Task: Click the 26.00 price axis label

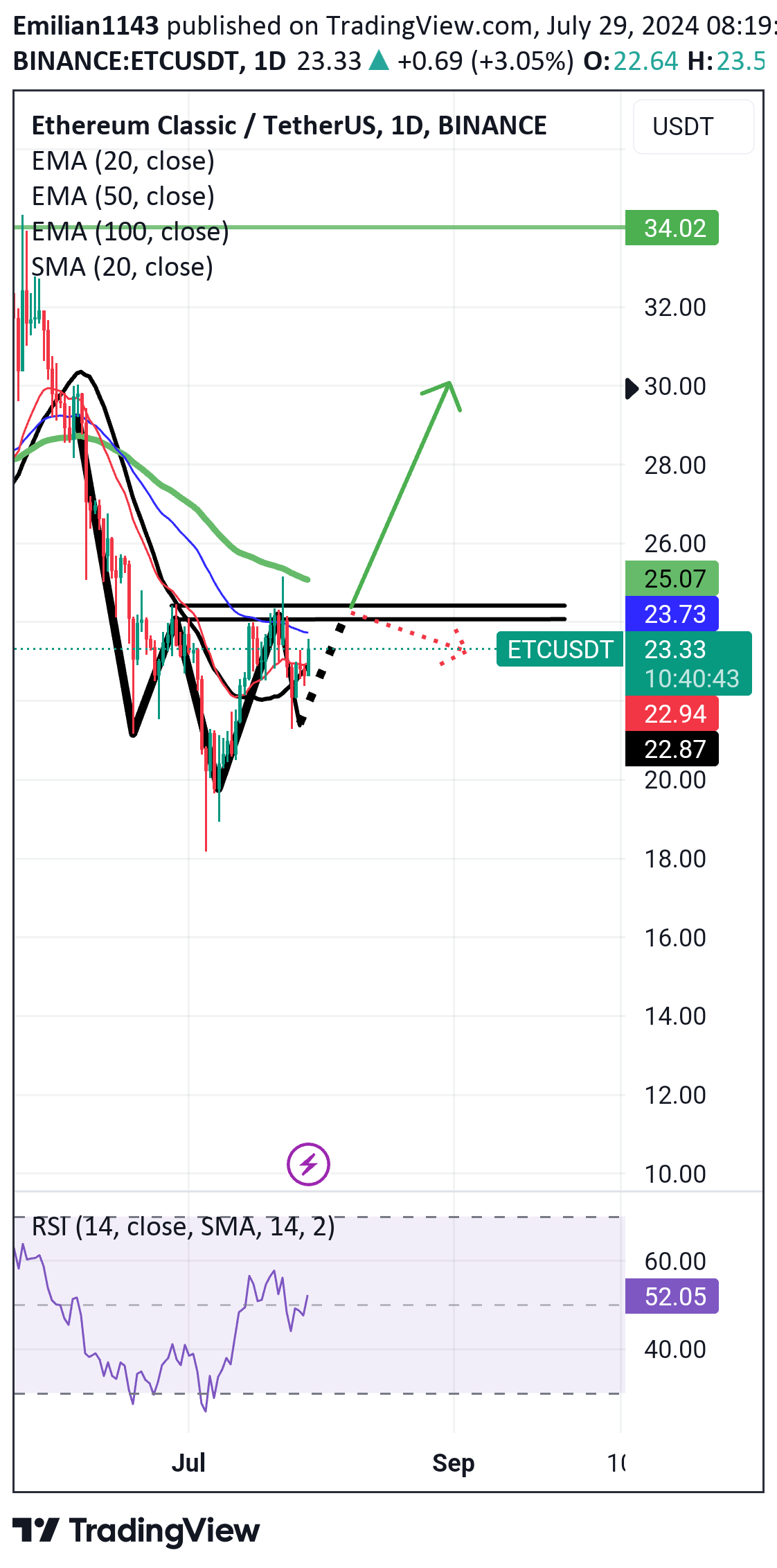Action: 675,543
